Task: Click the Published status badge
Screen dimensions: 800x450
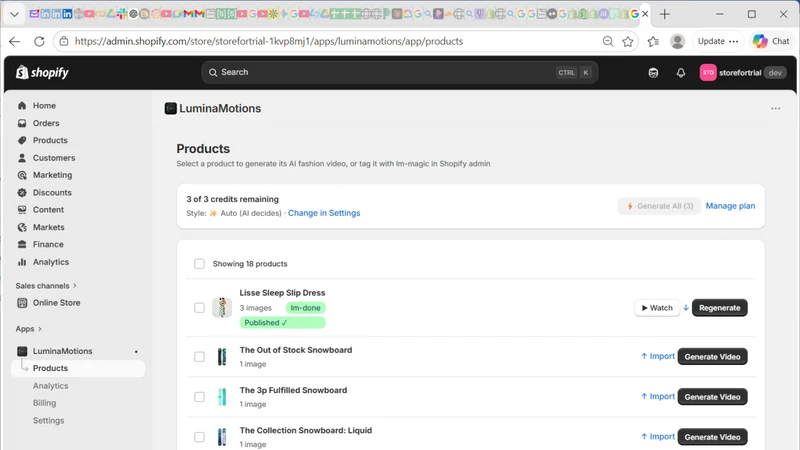Action: (282, 323)
